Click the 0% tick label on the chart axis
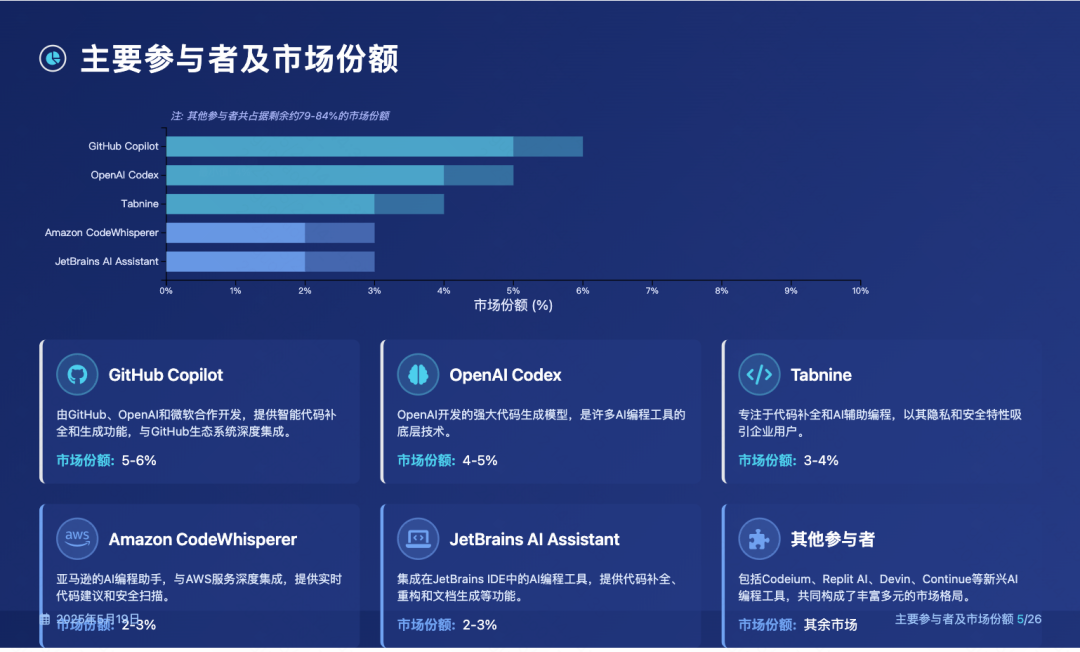The image size is (1080, 652). [166, 291]
